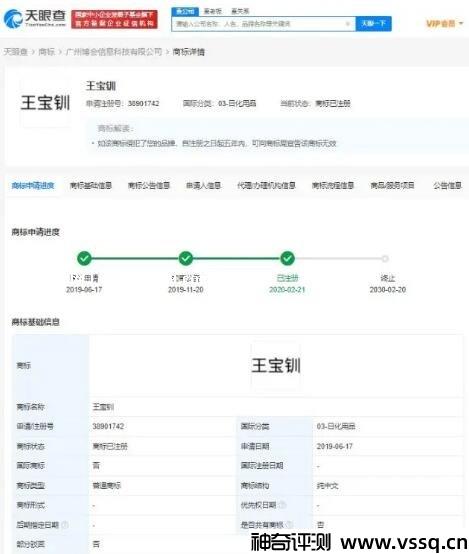This screenshot has height=554, width=469.
Task: Click the 普通商标 trademark type value
Action: pyautogui.click(x=106, y=486)
